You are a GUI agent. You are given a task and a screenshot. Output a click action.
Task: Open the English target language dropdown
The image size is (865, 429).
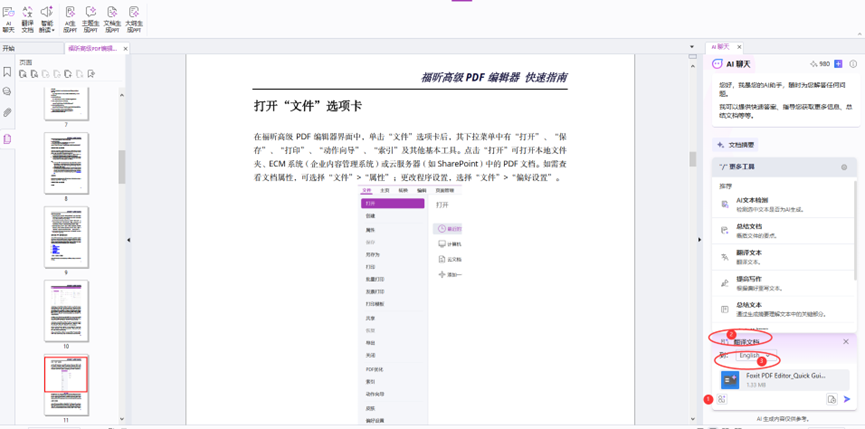point(749,355)
